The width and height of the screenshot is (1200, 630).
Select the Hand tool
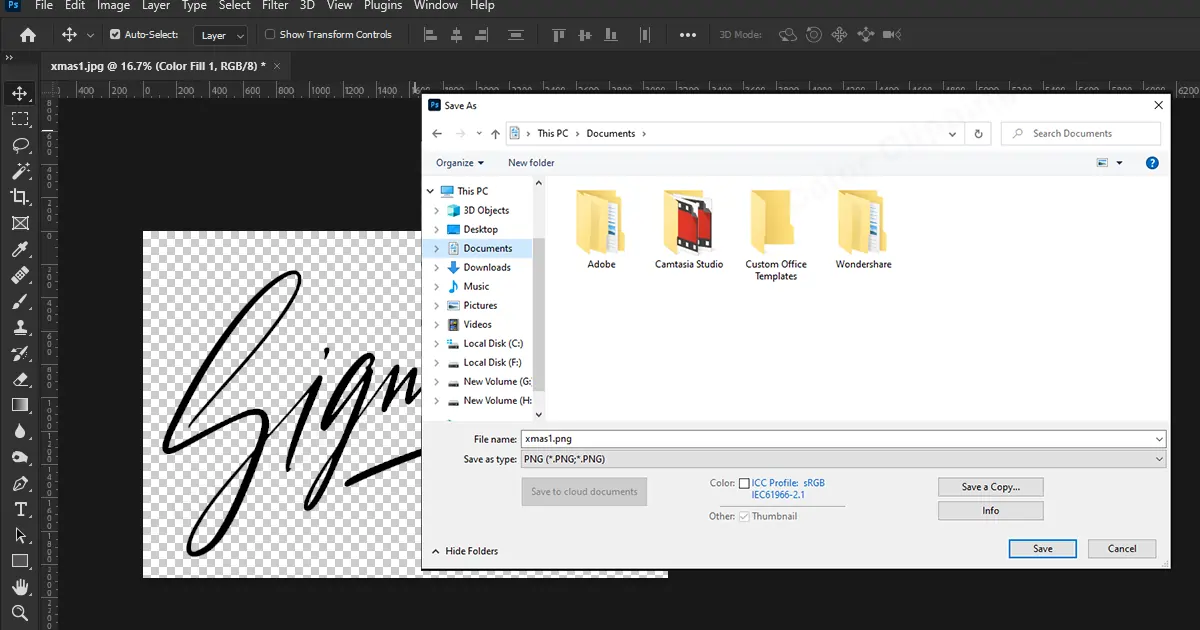(20, 587)
